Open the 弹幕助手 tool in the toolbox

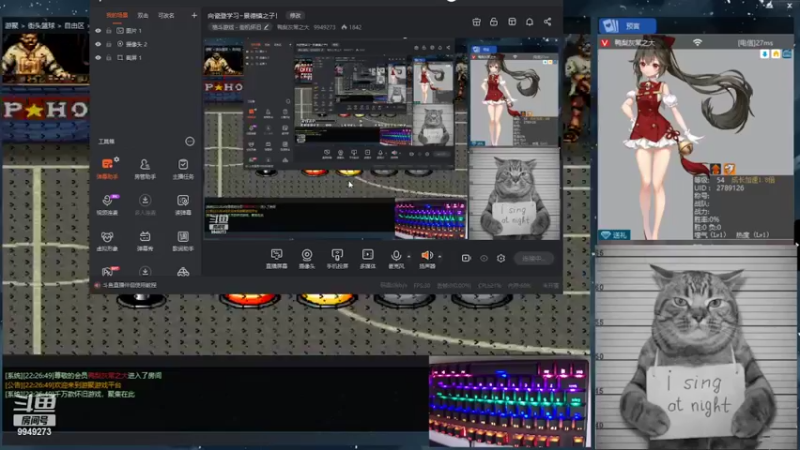click(107, 168)
